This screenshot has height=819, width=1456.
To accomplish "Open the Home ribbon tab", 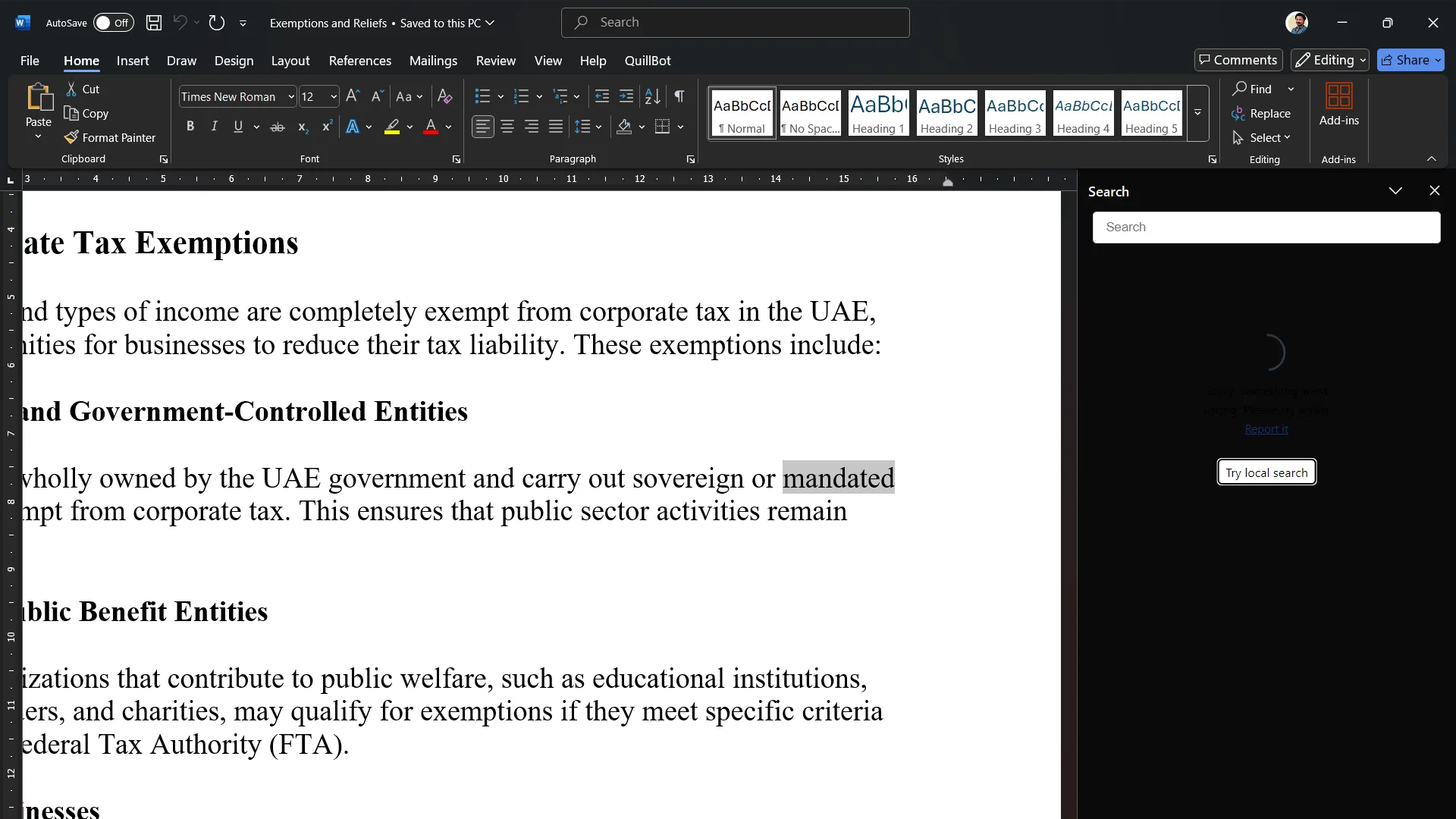I will (x=82, y=60).
